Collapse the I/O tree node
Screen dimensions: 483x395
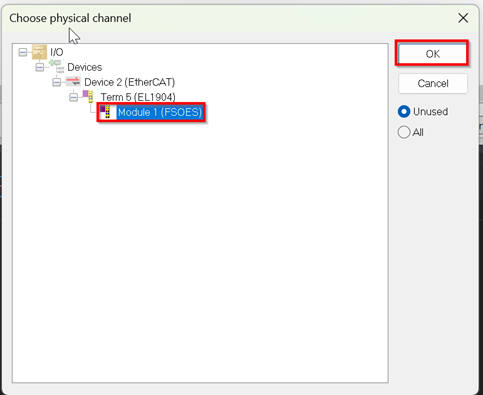(23, 52)
